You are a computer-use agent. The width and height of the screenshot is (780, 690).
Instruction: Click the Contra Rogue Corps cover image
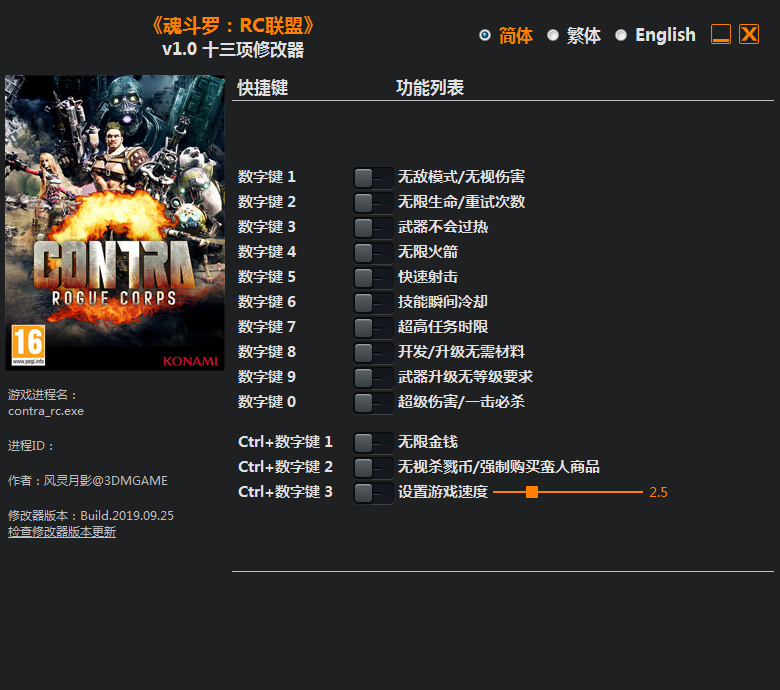(115, 222)
